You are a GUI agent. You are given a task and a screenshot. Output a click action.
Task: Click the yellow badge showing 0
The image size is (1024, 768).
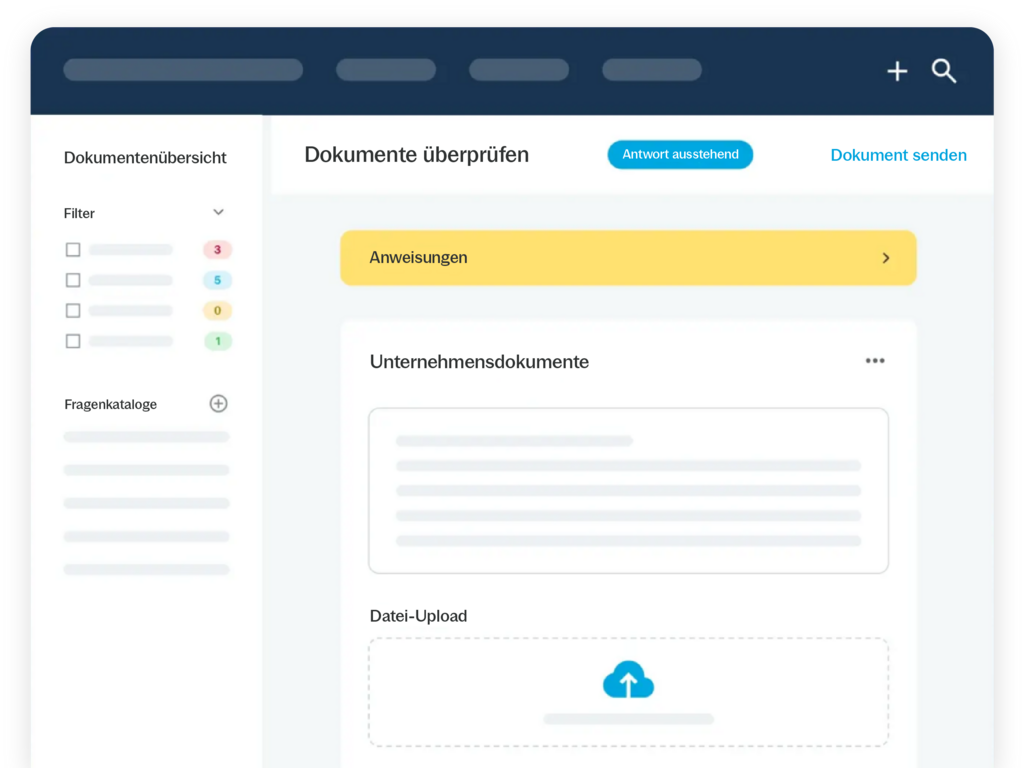pyautogui.click(x=217, y=311)
